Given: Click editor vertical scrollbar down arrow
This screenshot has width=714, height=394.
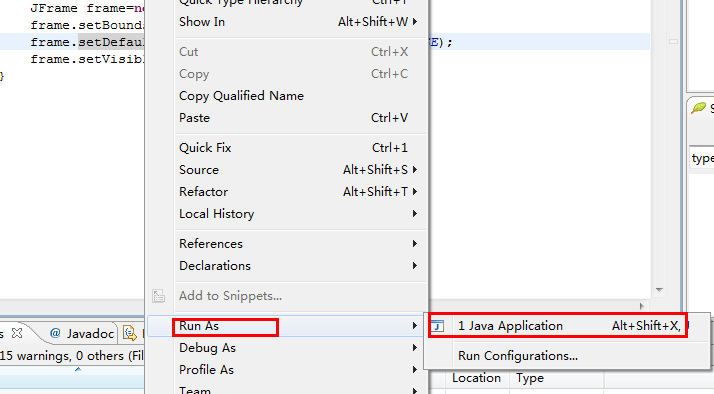Looking at the screenshot, I should 659,290.
